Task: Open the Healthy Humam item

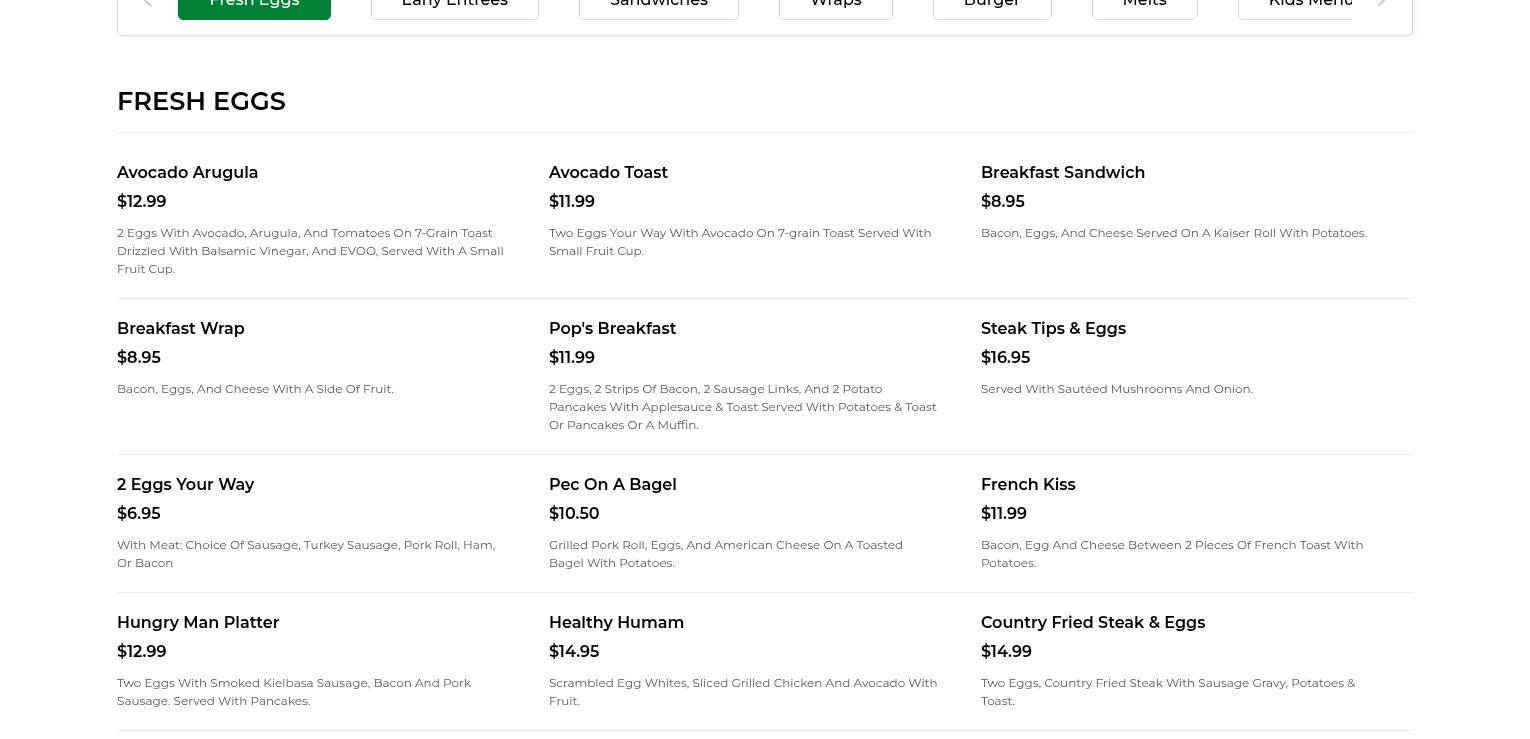Action: [616, 623]
